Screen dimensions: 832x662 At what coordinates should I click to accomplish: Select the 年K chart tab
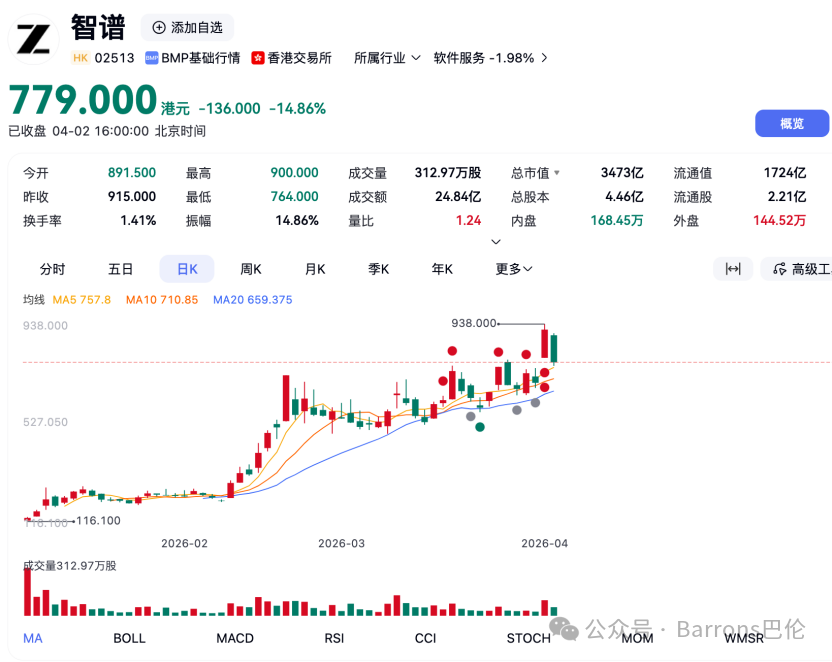tap(442, 269)
